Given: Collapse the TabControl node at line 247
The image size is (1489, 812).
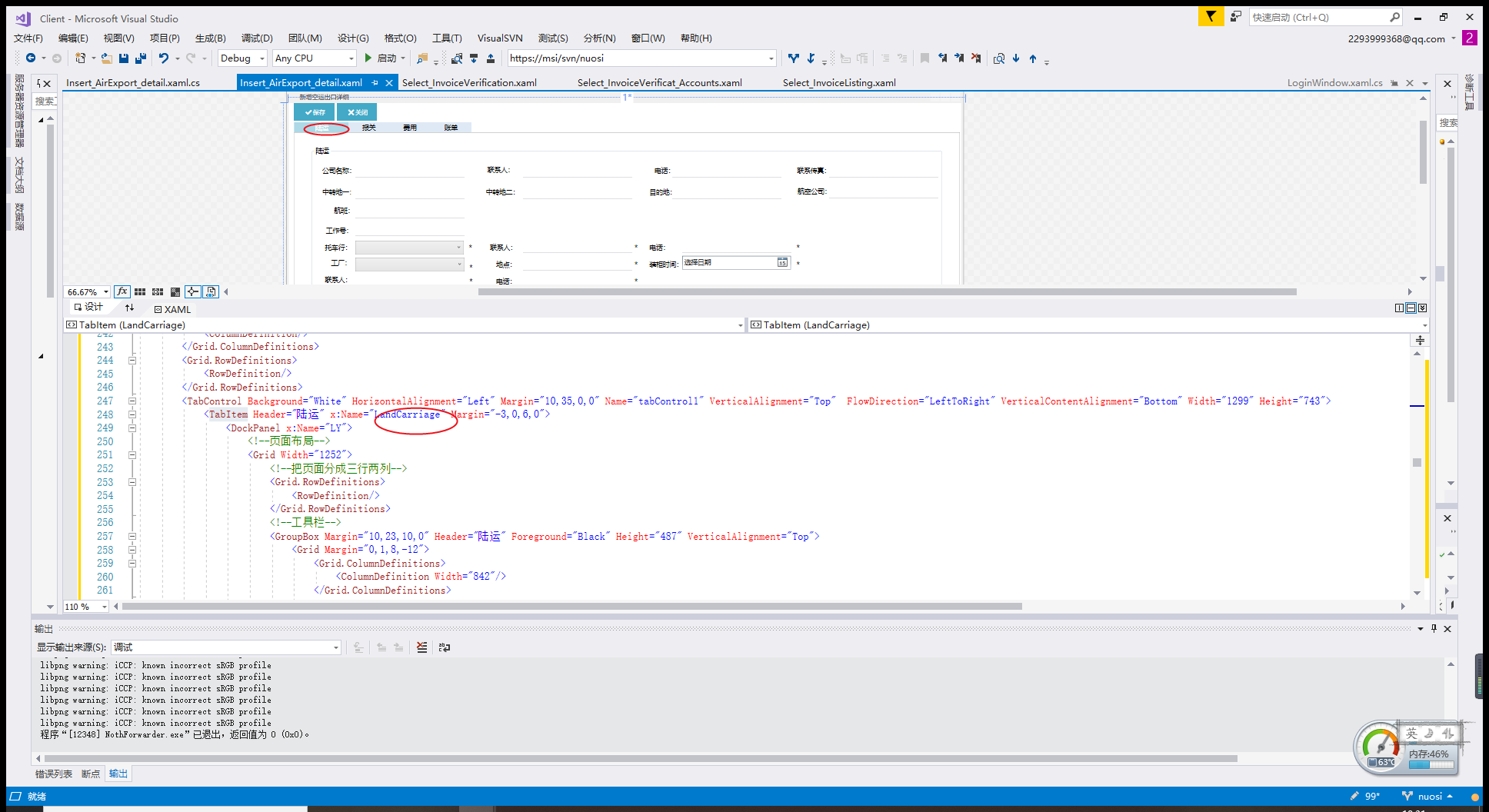Looking at the screenshot, I should [132, 401].
